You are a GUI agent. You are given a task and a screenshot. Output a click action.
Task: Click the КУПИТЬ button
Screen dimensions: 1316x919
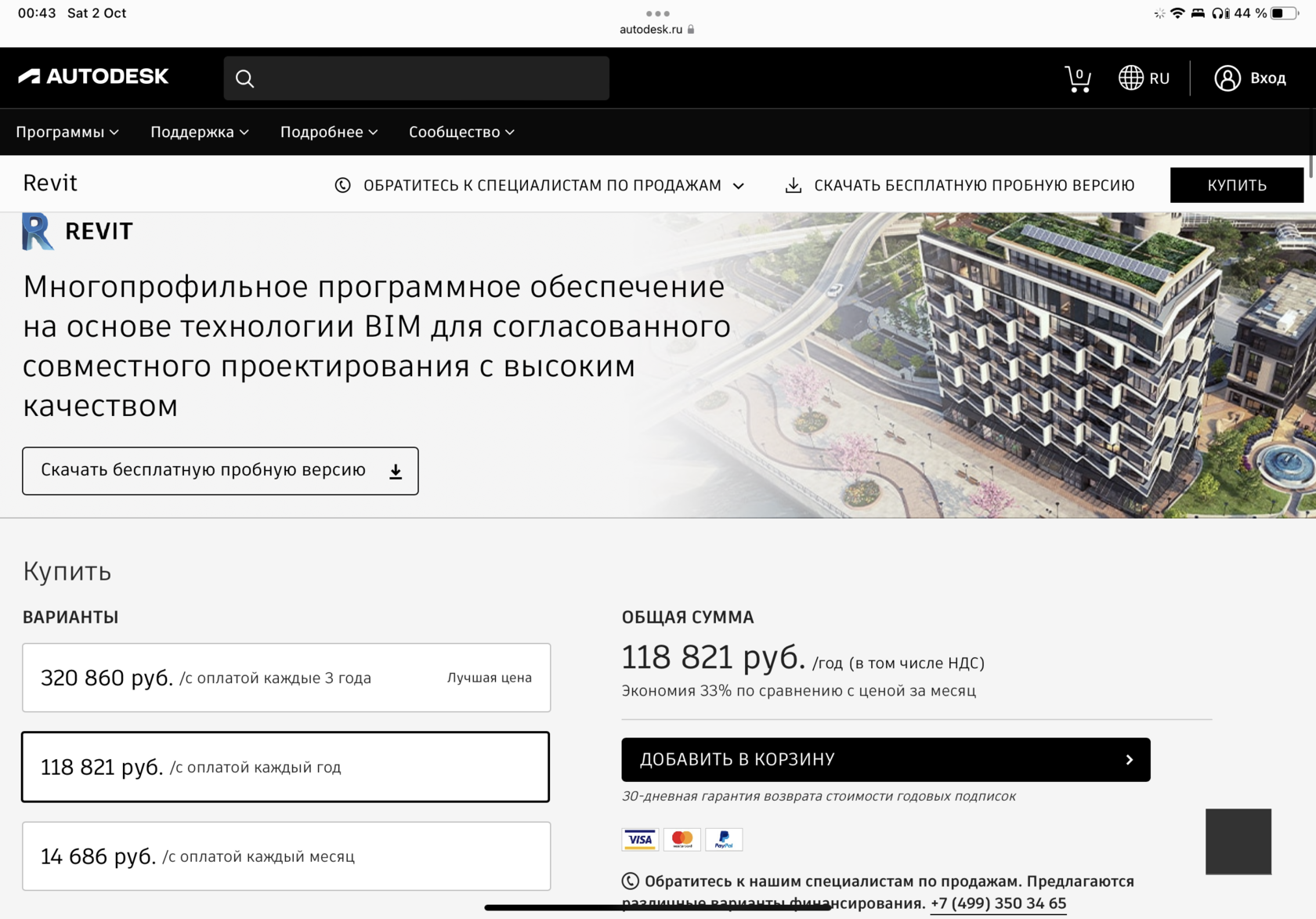pos(1237,185)
